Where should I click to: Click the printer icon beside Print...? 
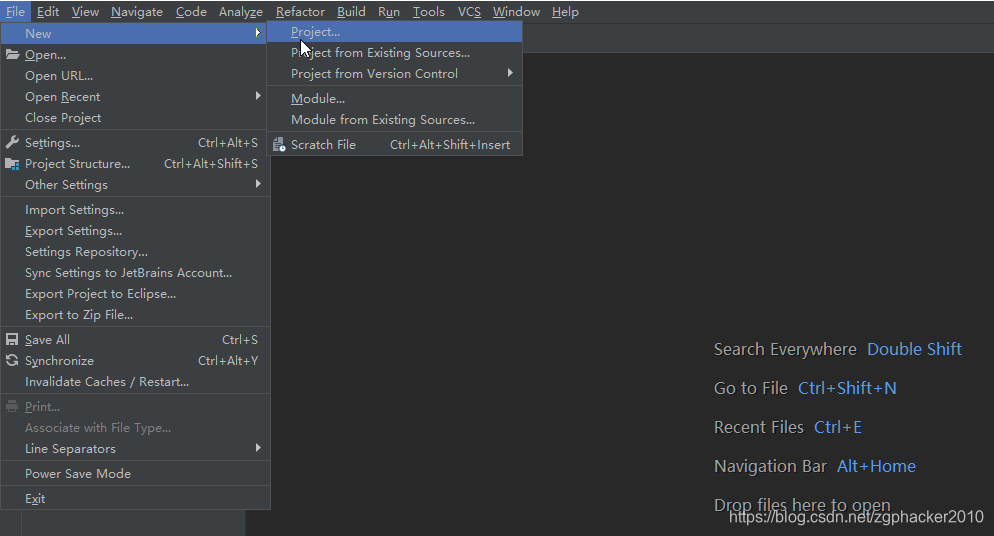click(12, 407)
